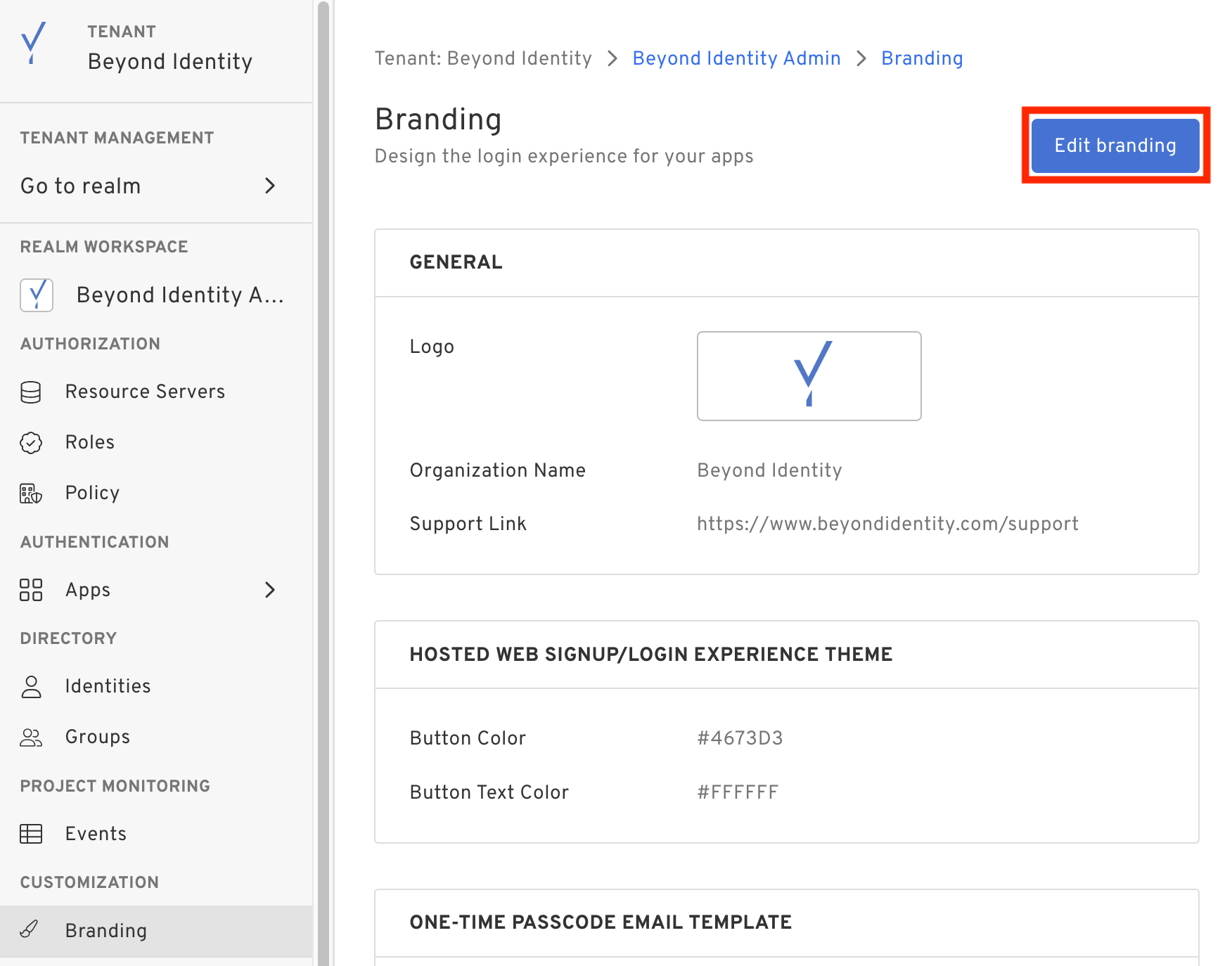The width and height of the screenshot is (1232, 966).
Task: Expand the Go to realm chevron
Action: click(x=270, y=186)
